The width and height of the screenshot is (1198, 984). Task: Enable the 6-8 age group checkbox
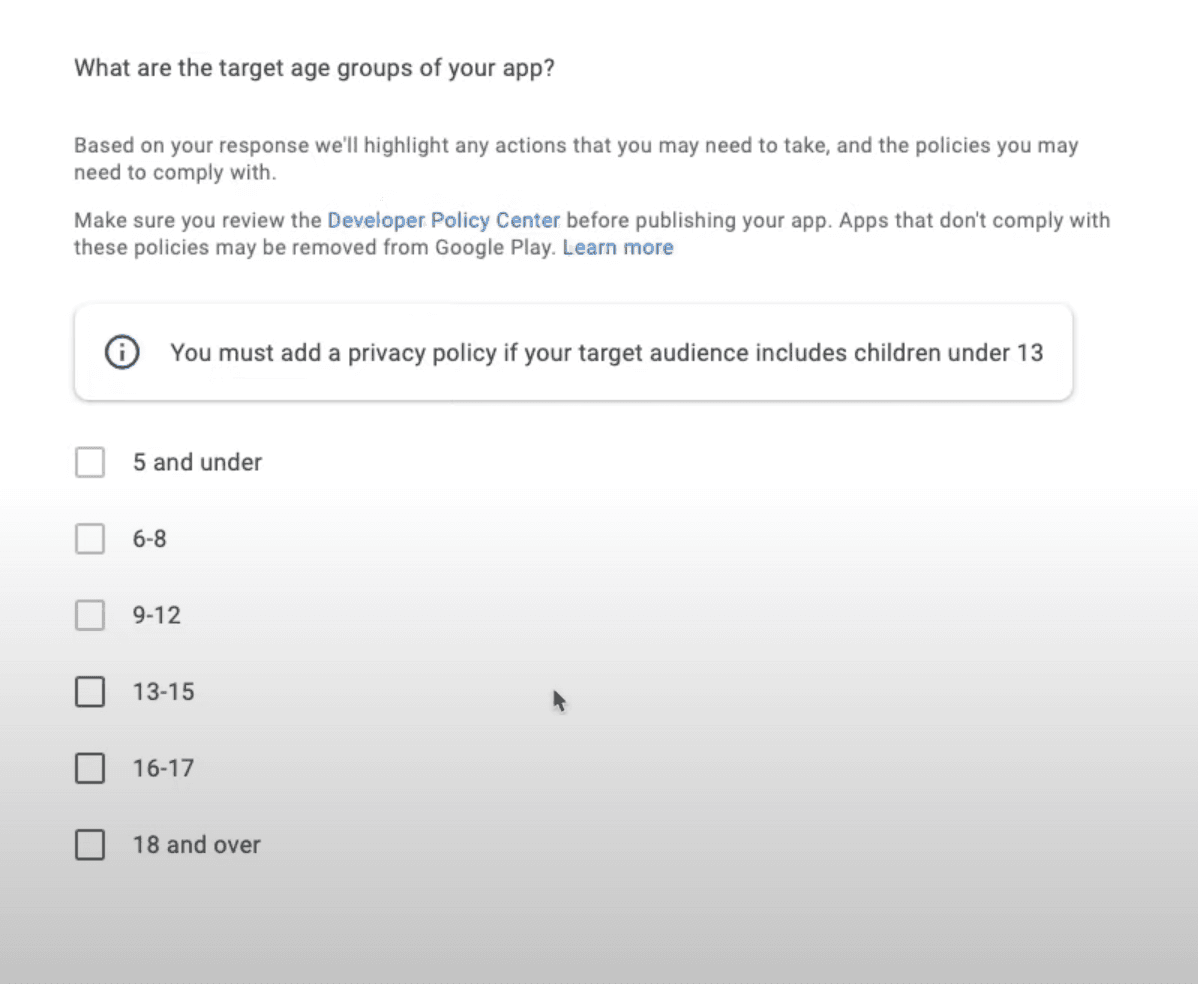[90, 539]
